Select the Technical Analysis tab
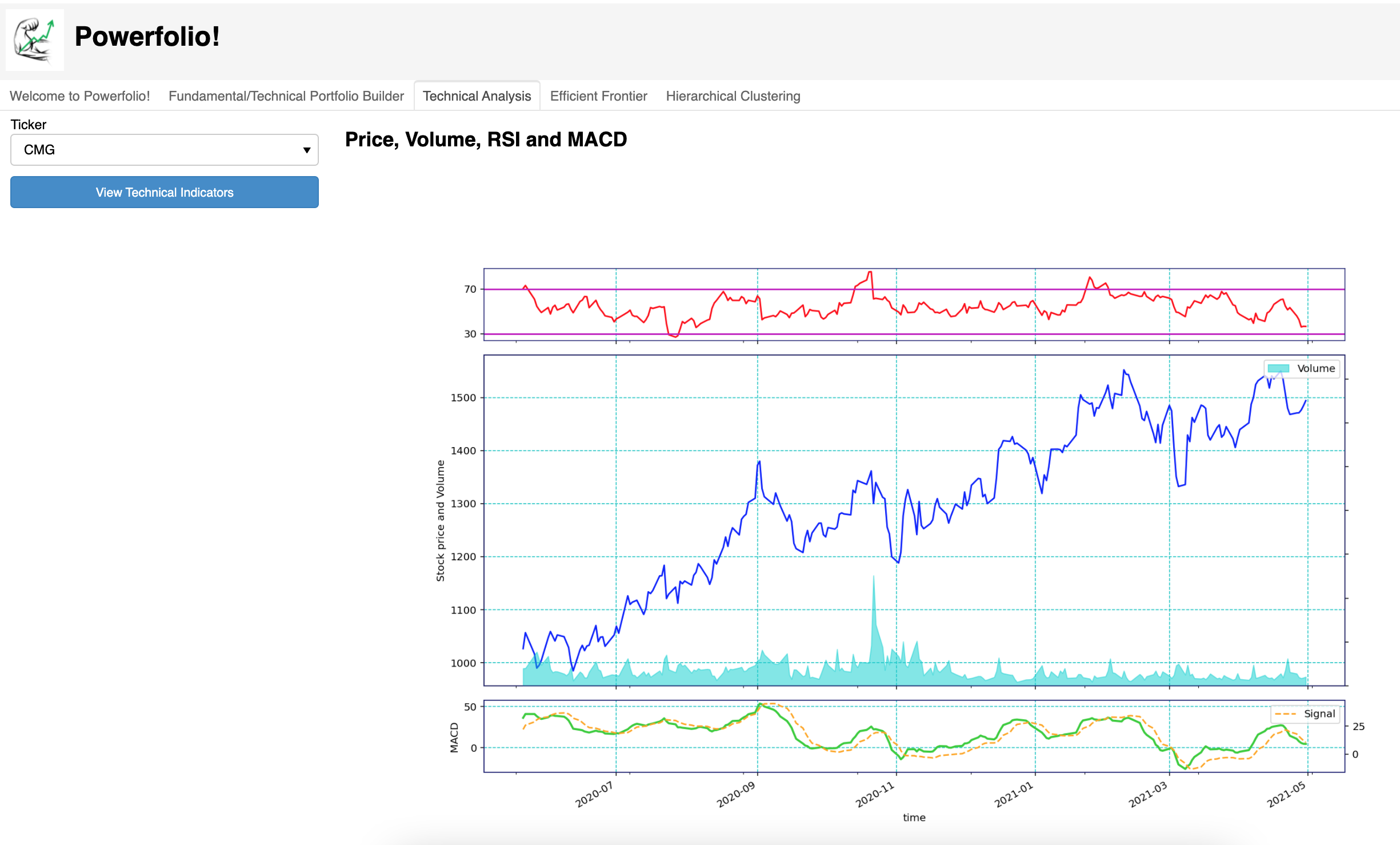1400x845 pixels. tap(477, 96)
